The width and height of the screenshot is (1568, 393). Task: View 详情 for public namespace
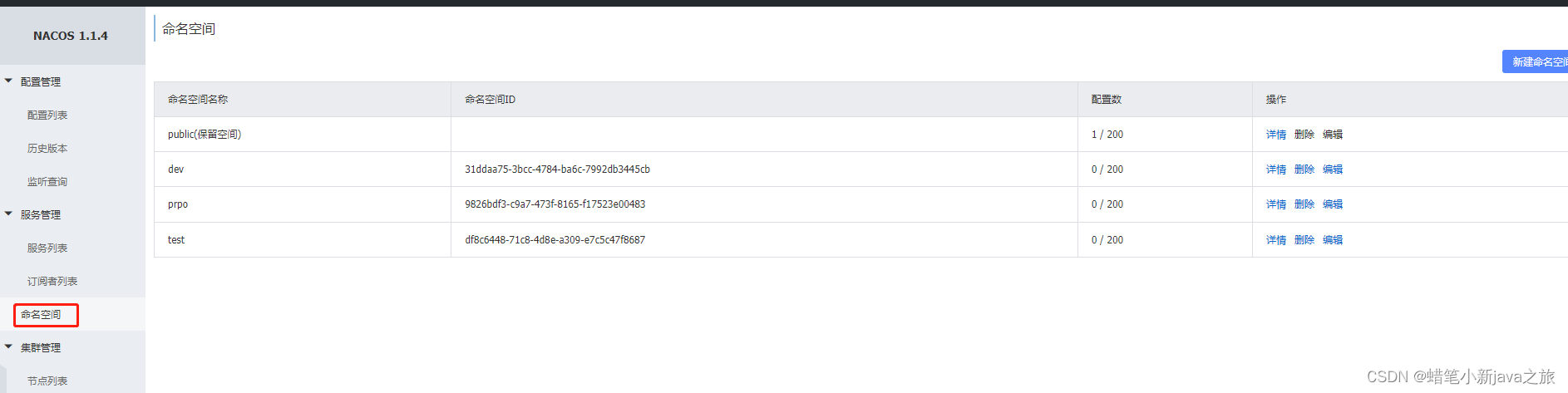1276,135
